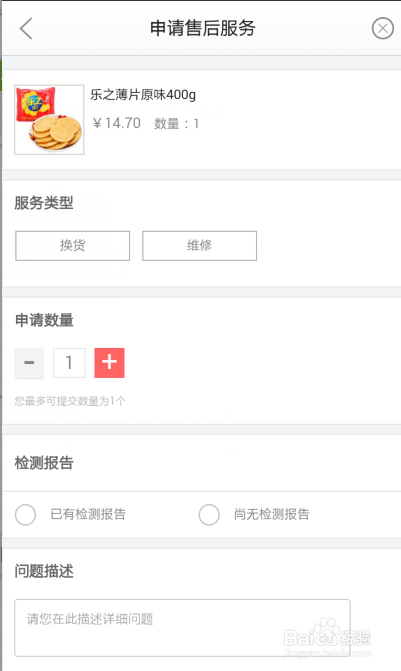Image resolution: width=401 pixels, height=671 pixels.
Task: Select the 换货 service type
Action: coord(72,246)
